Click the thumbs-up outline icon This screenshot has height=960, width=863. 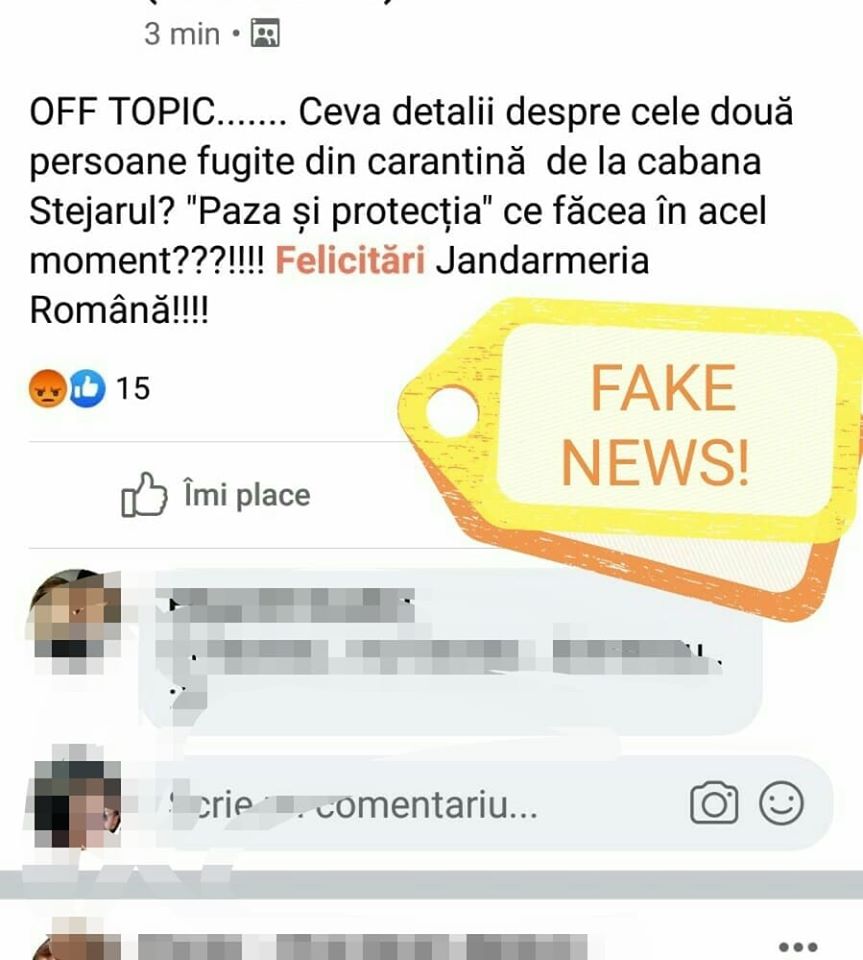(x=144, y=494)
